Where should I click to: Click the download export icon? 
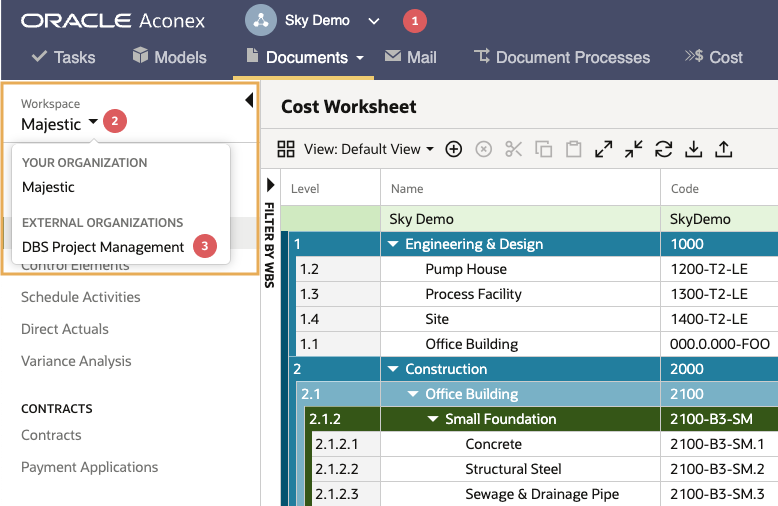pyautogui.click(x=694, y=149)
